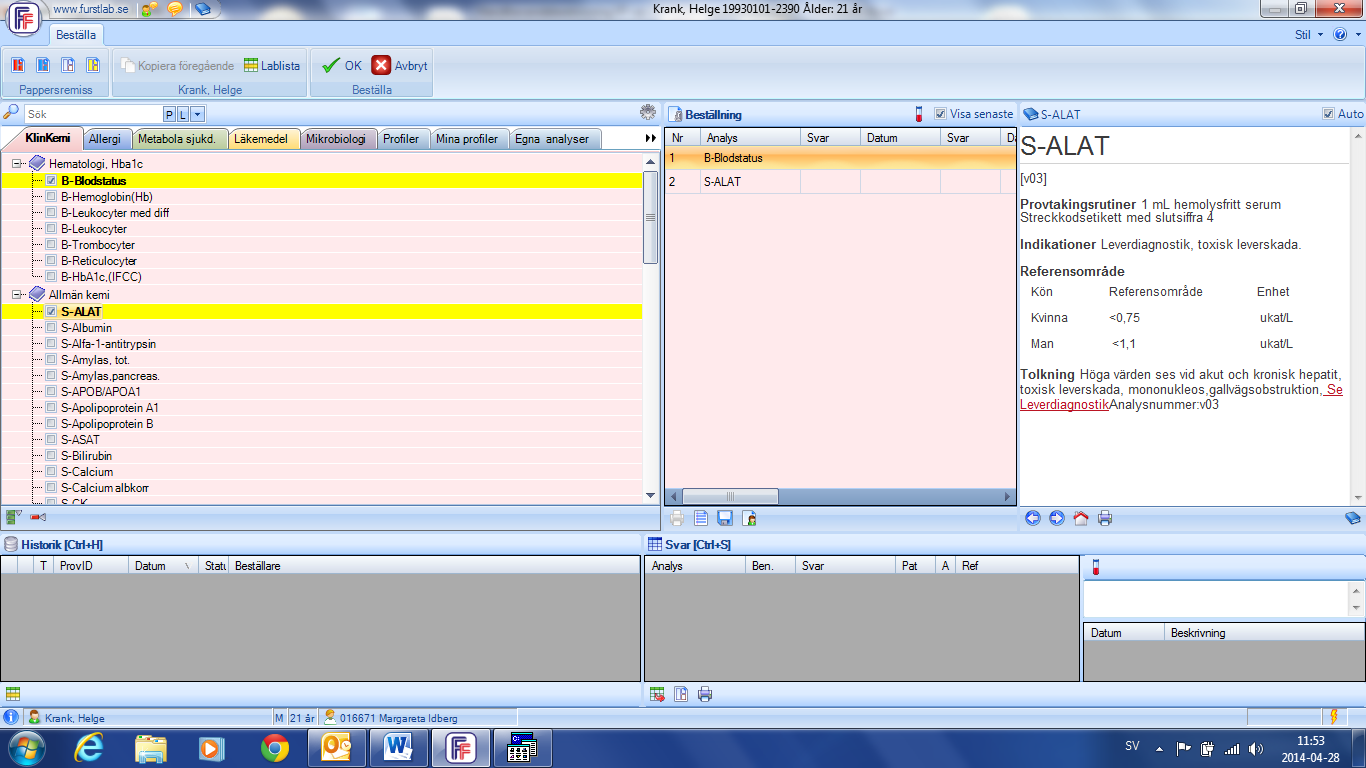Toggle the P search filter button
Image resolution: width=1366 pixels, height=768 pixels.
(x=169, y=115)
